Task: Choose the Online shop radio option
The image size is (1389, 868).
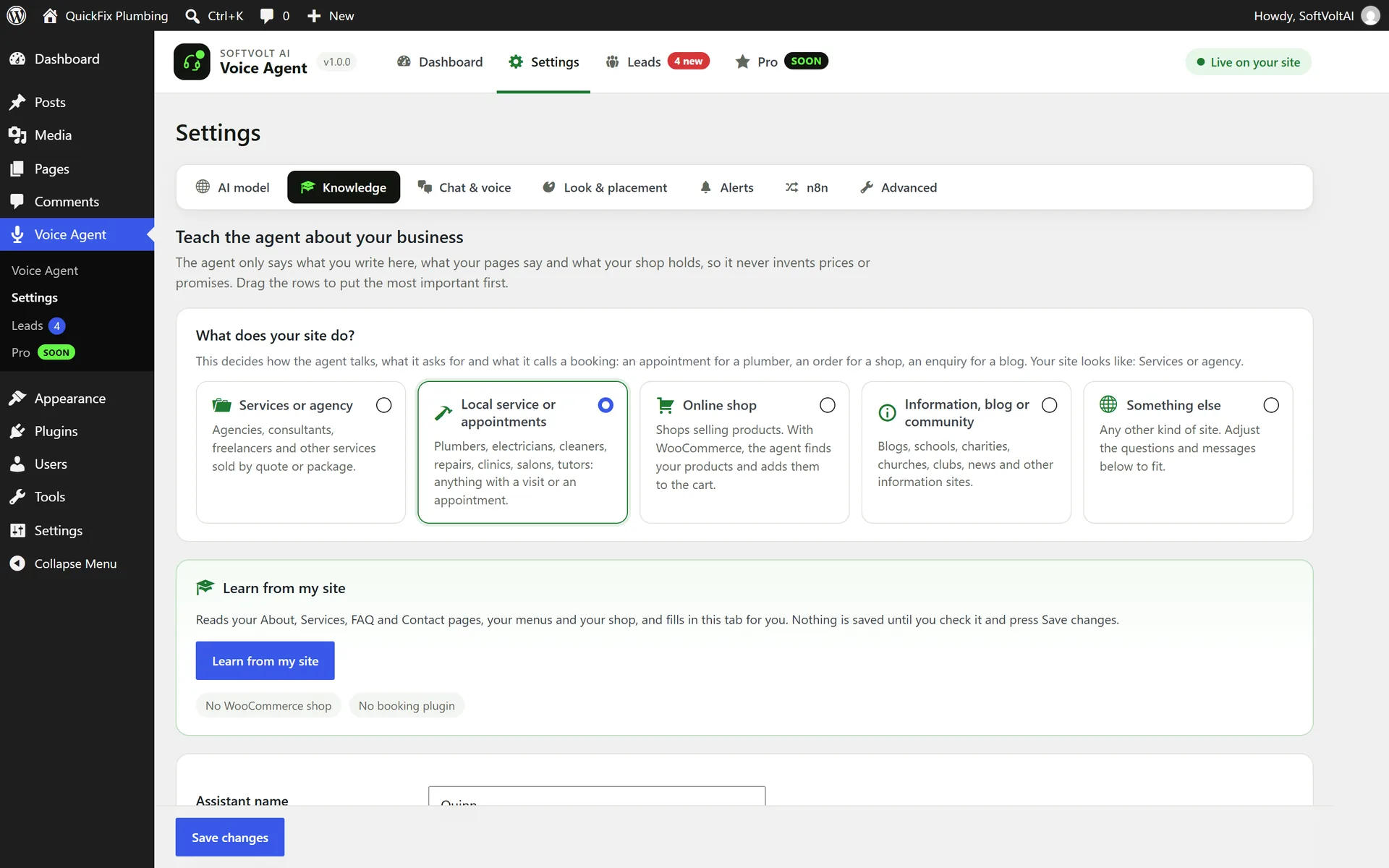Action: click(828, 405)
